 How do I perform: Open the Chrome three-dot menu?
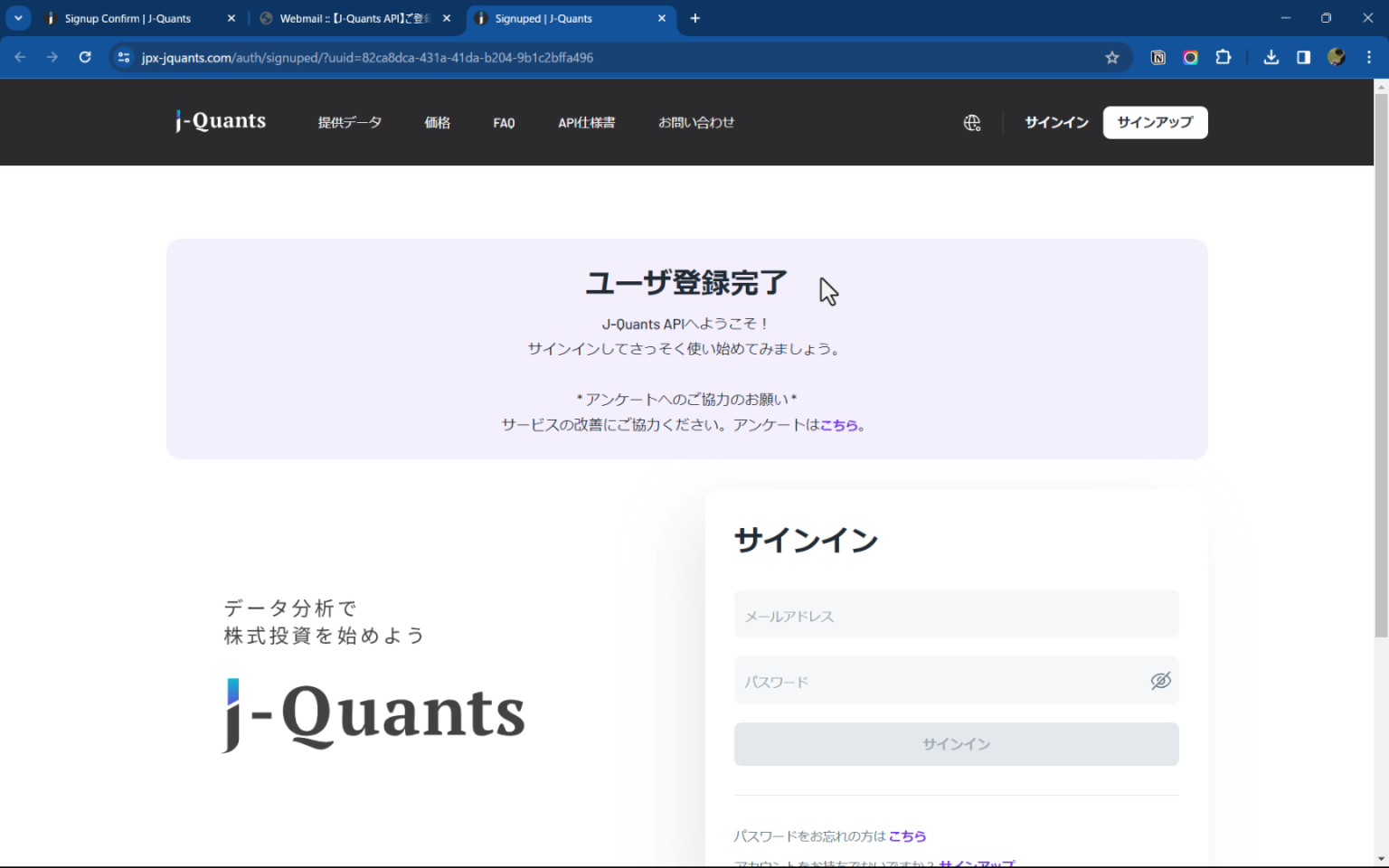click(x=1371, y=57)
